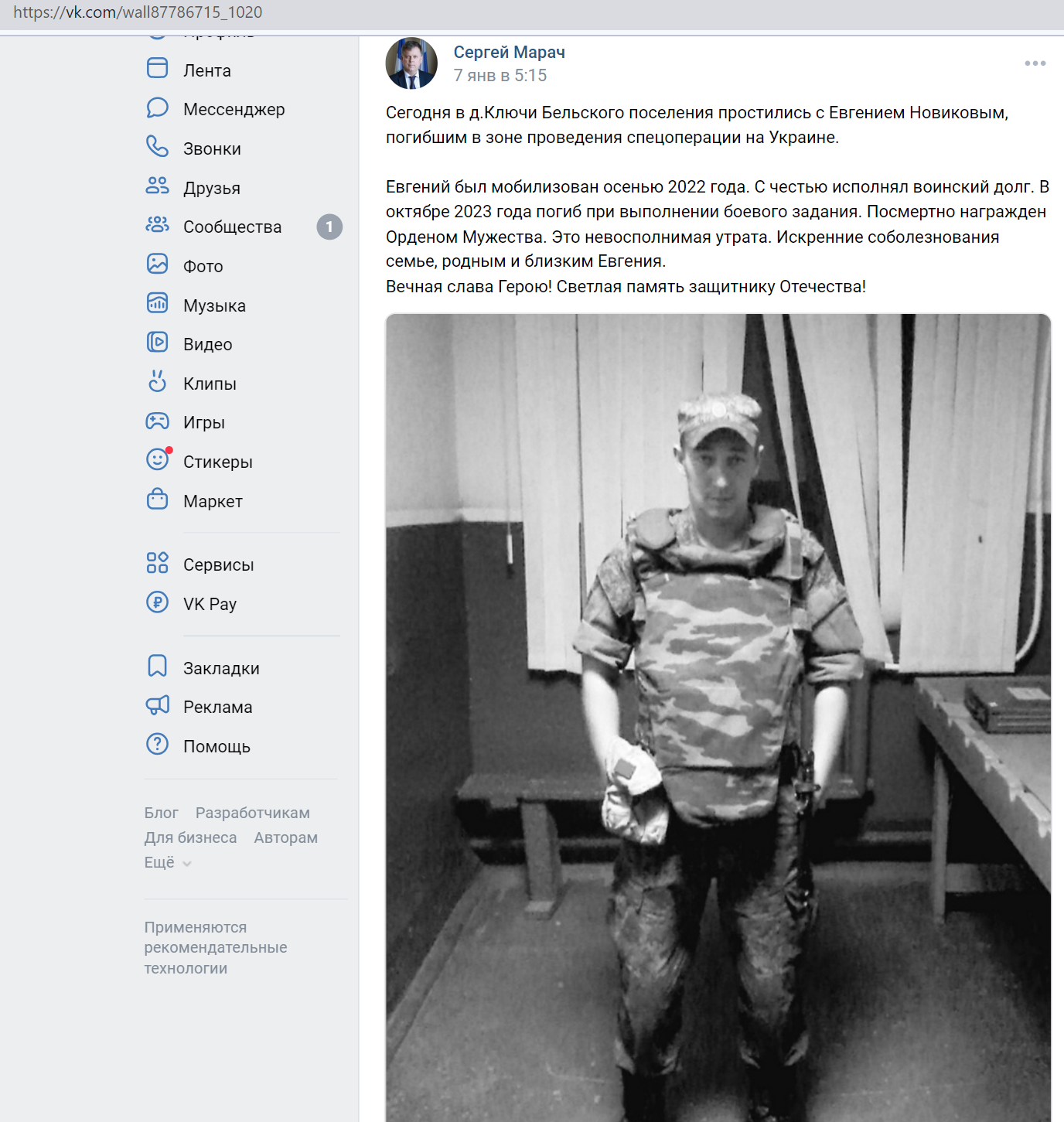Open the Стикеры smiley icon
The image size is (1064, 1122).
(x=157, y=459)
